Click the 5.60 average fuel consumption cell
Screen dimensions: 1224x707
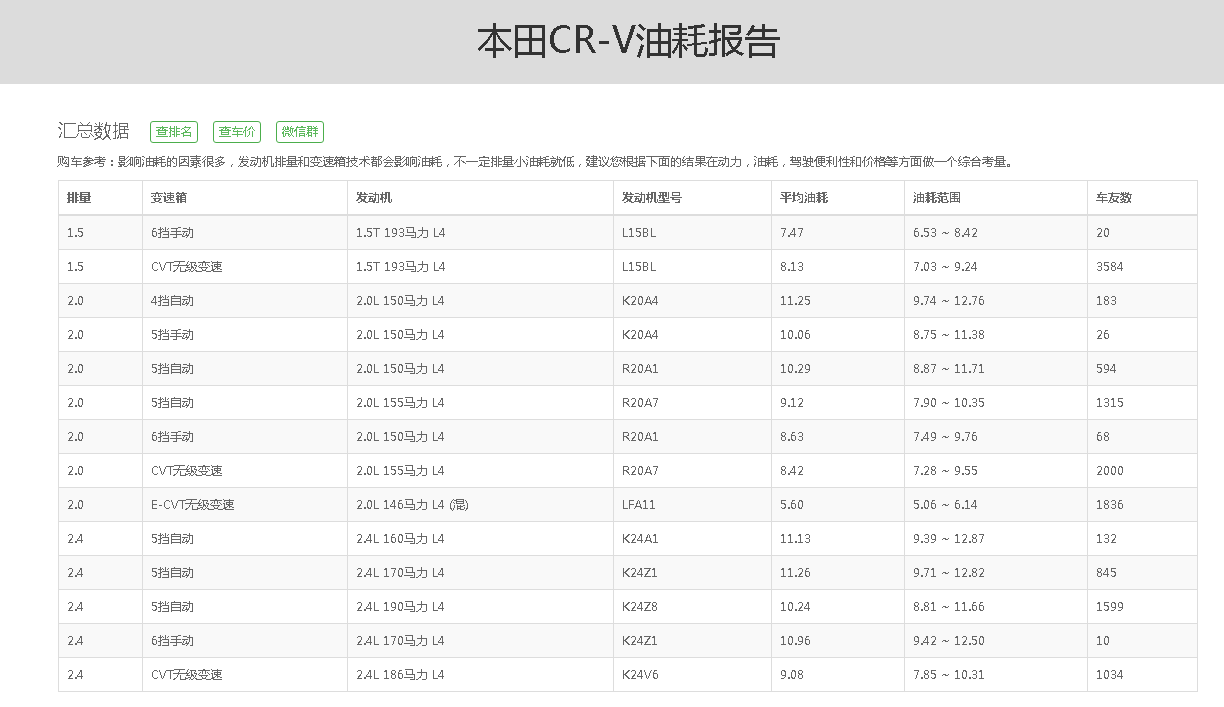tap(792, 505)
